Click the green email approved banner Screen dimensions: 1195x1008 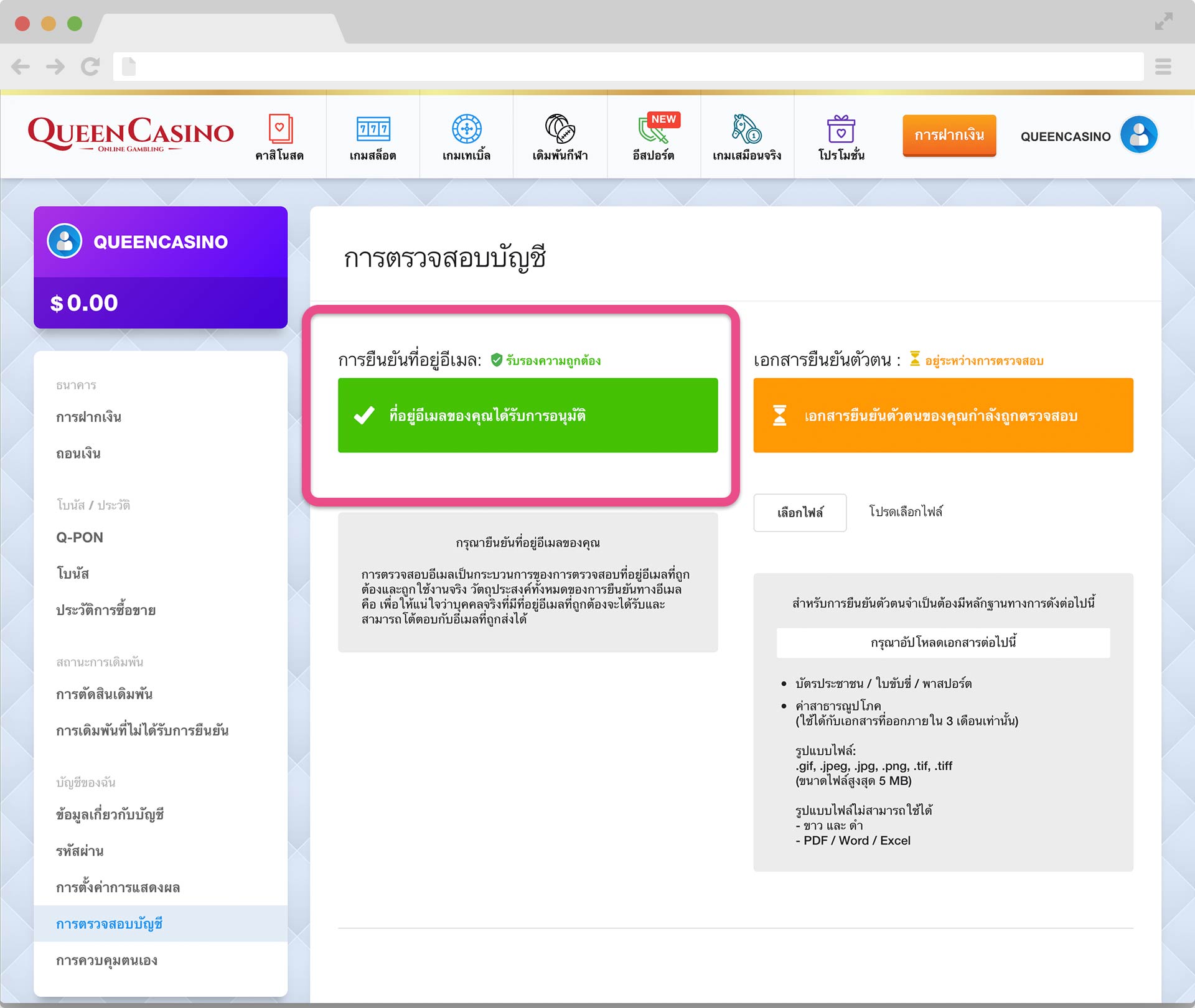pyautogui.click(x=528, y=415)
